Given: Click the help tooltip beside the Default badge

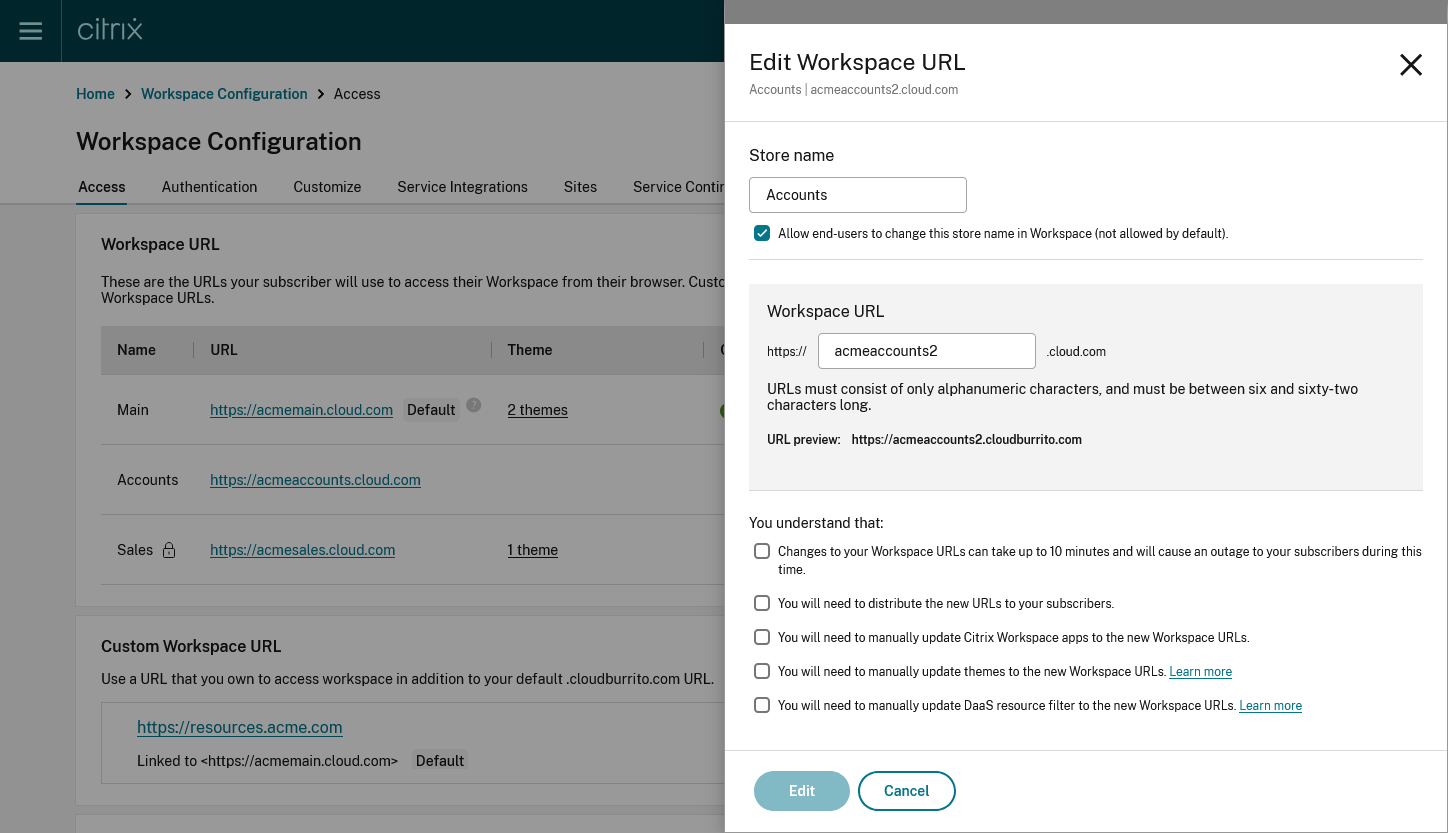Looking at the screenshot, I should [x=473, y=404].
